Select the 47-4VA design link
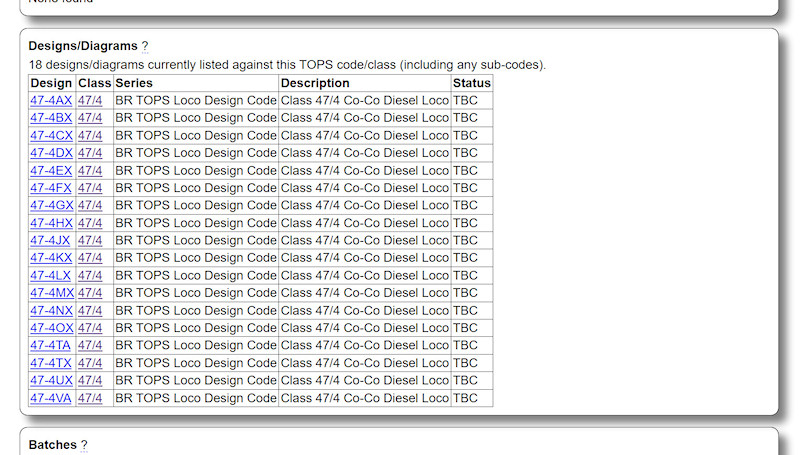This screenshot has height=455, width=800. [50, 398]
